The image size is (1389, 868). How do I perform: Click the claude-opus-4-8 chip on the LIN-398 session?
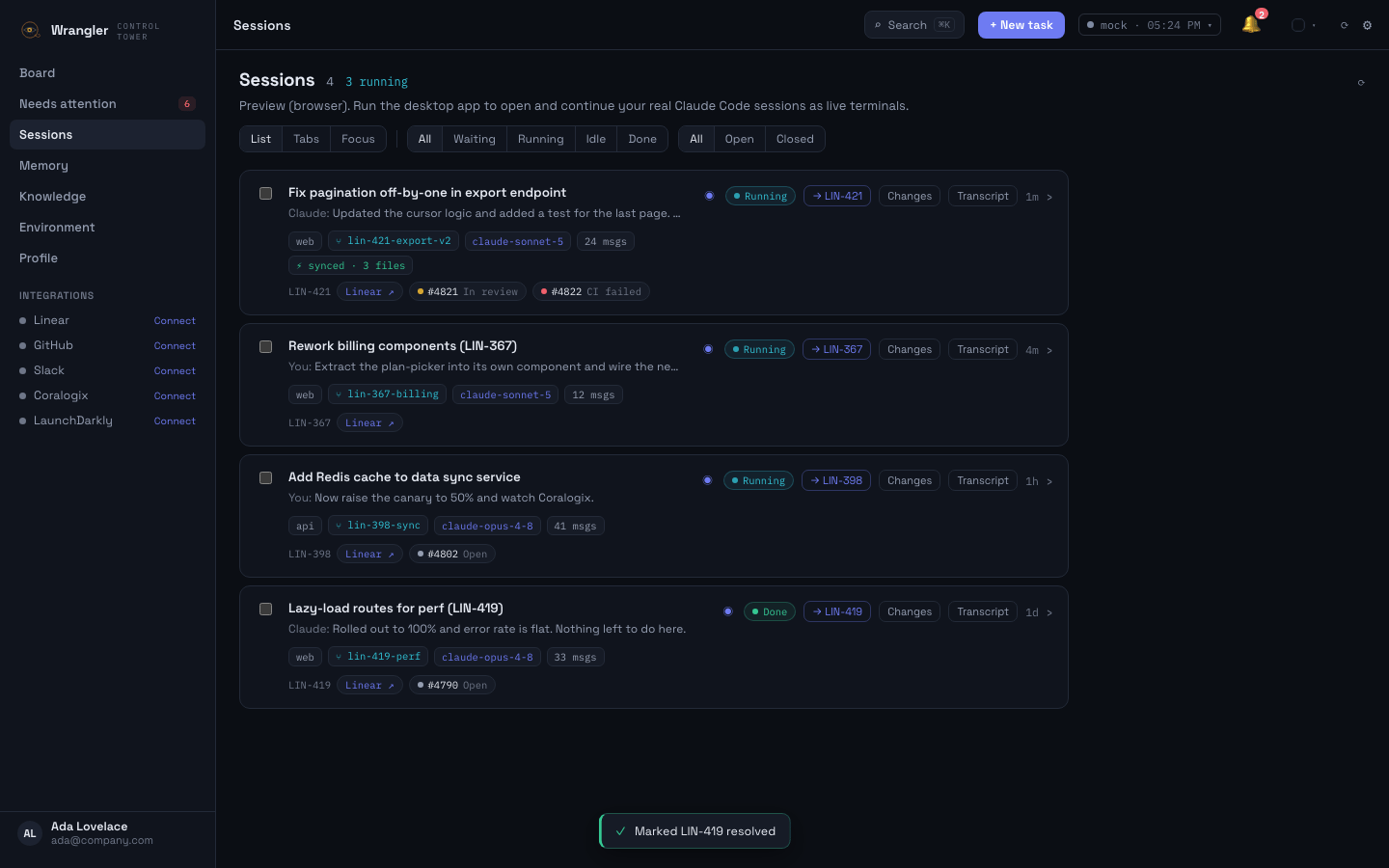[x=487, y=526]
